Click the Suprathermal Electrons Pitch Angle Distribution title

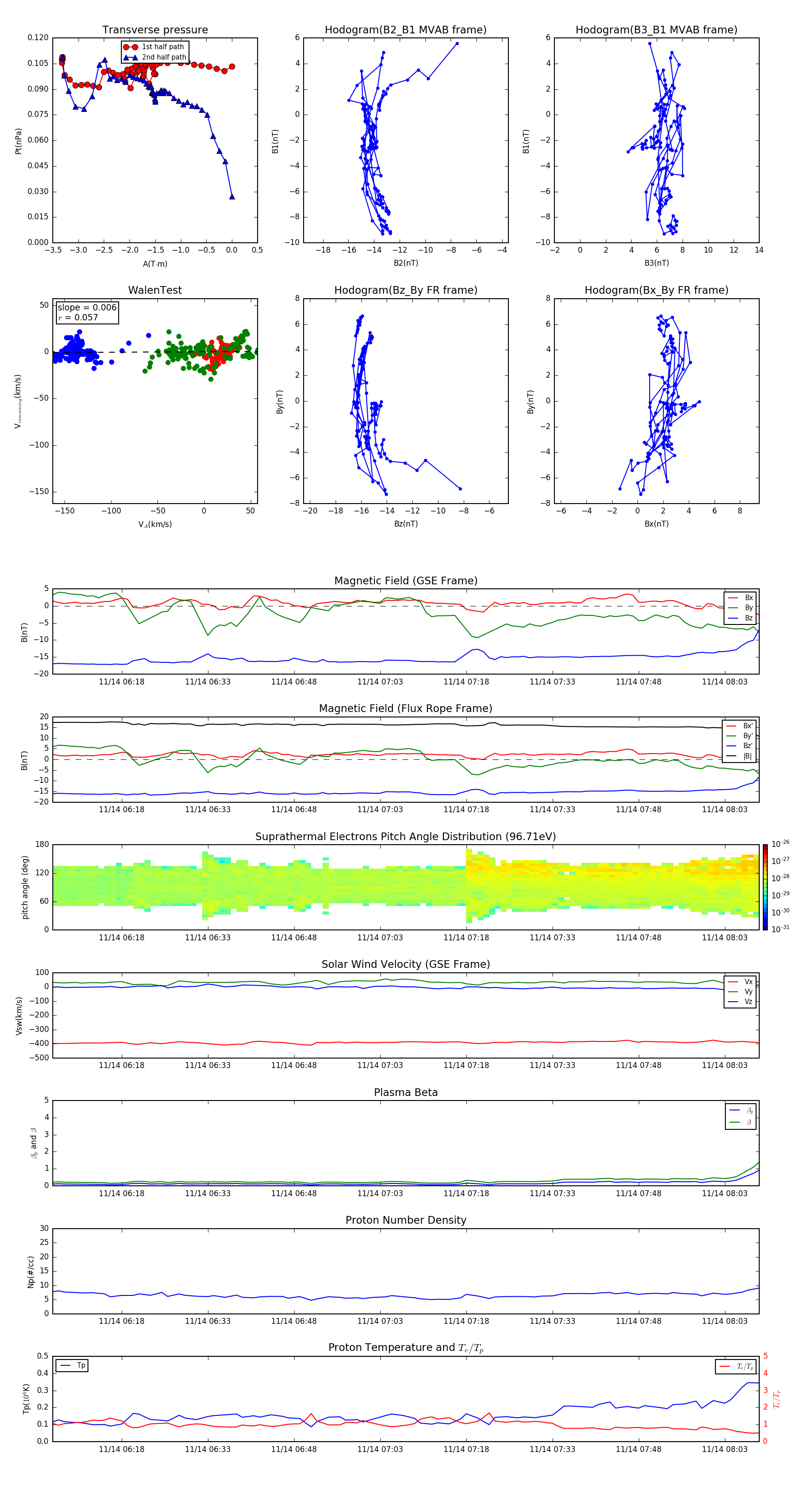pos(406,837)
